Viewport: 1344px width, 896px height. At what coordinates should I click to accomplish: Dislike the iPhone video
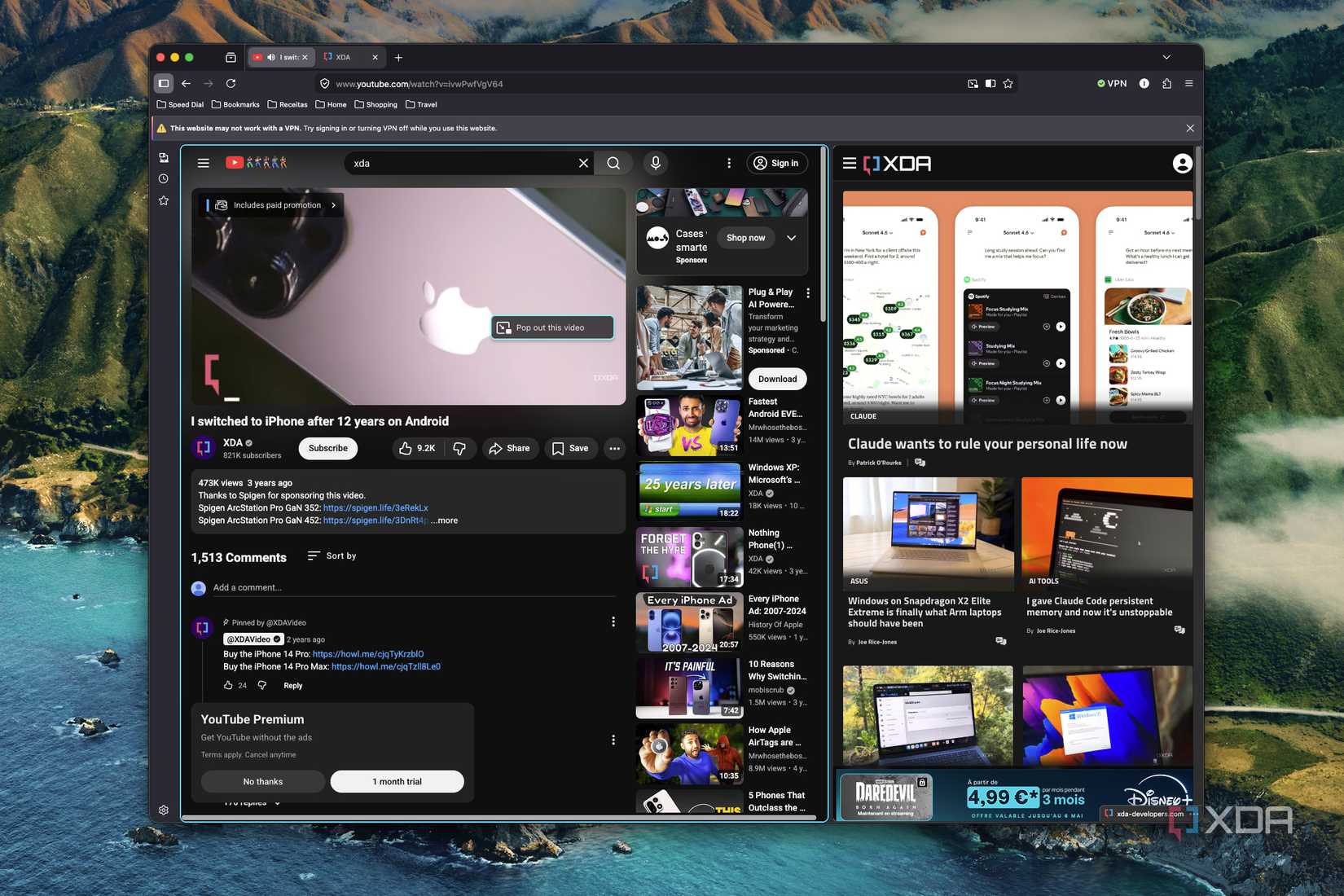tap(459, 448)
